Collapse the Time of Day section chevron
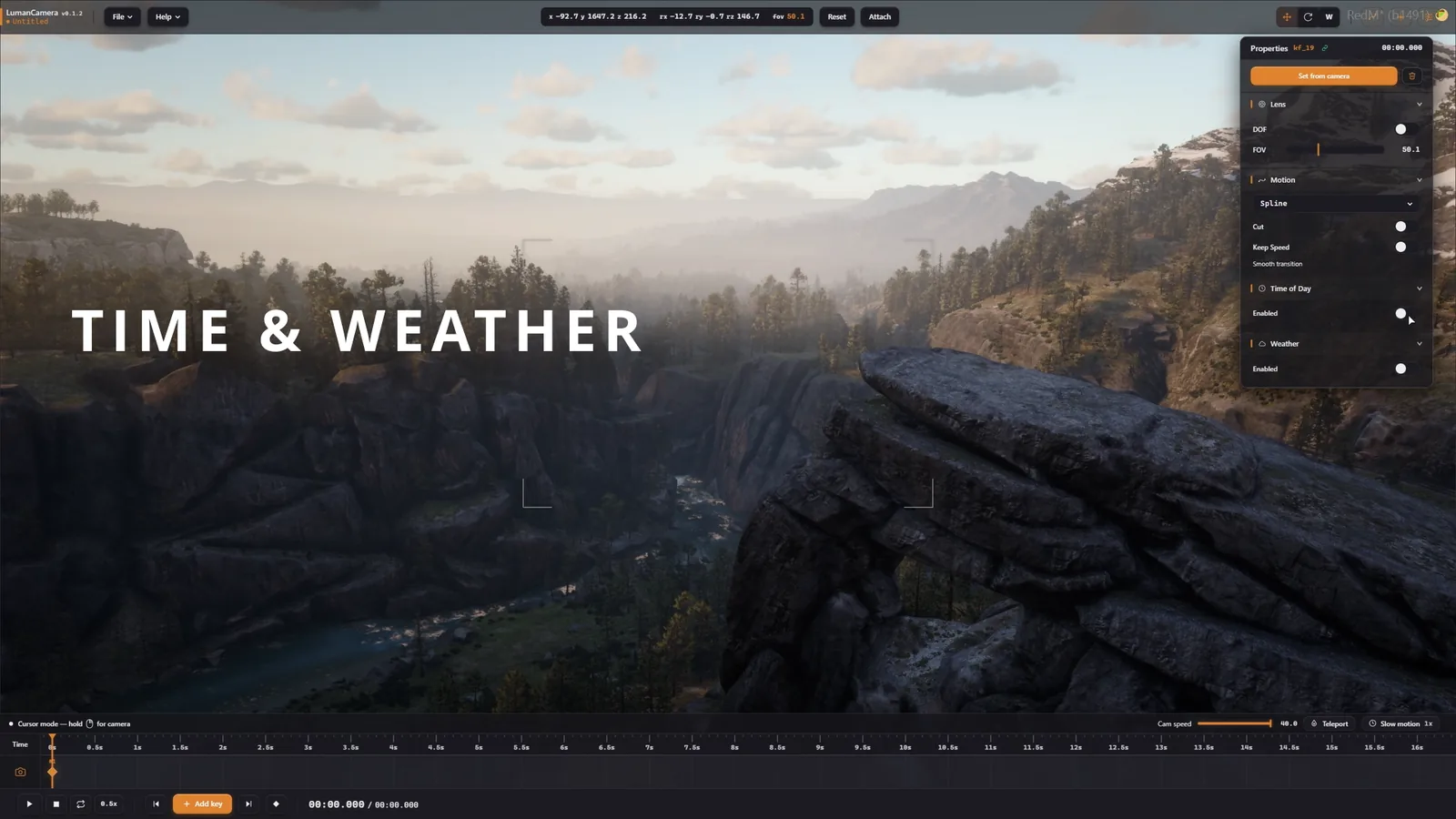Screen dimensions: 1456x819 point(1419,288)
